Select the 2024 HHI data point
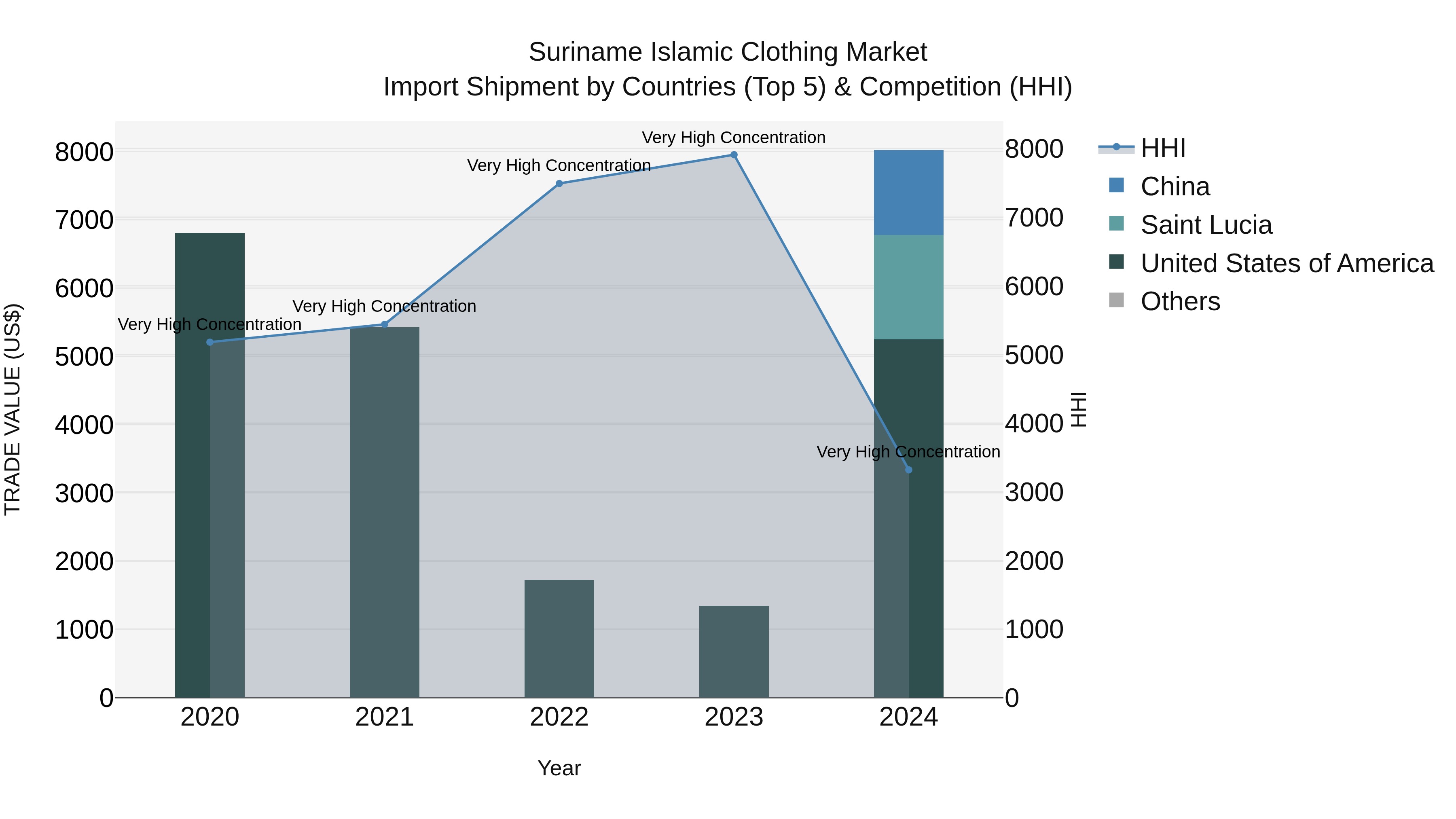Image resolution: width=1456 pixels, height=819 pixels. pos(908,470)
